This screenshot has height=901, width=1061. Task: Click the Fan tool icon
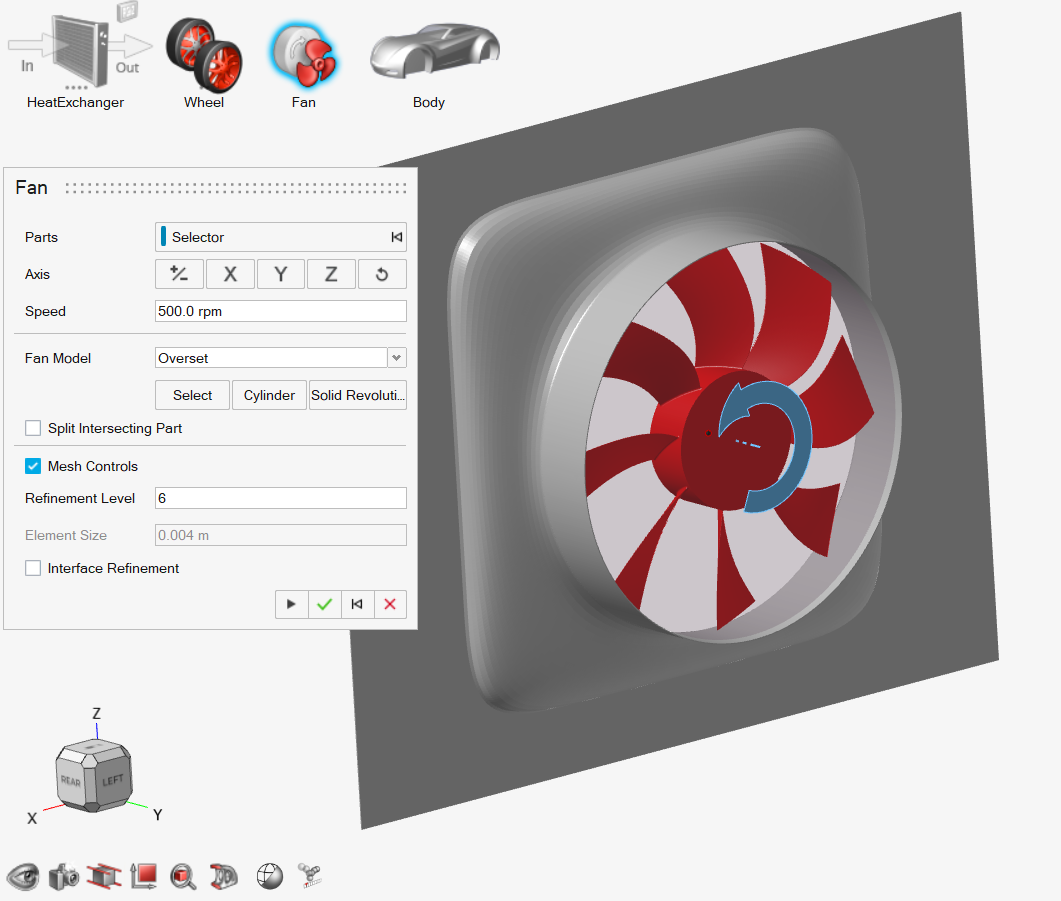pyautogui.click(x=303, y=55)
